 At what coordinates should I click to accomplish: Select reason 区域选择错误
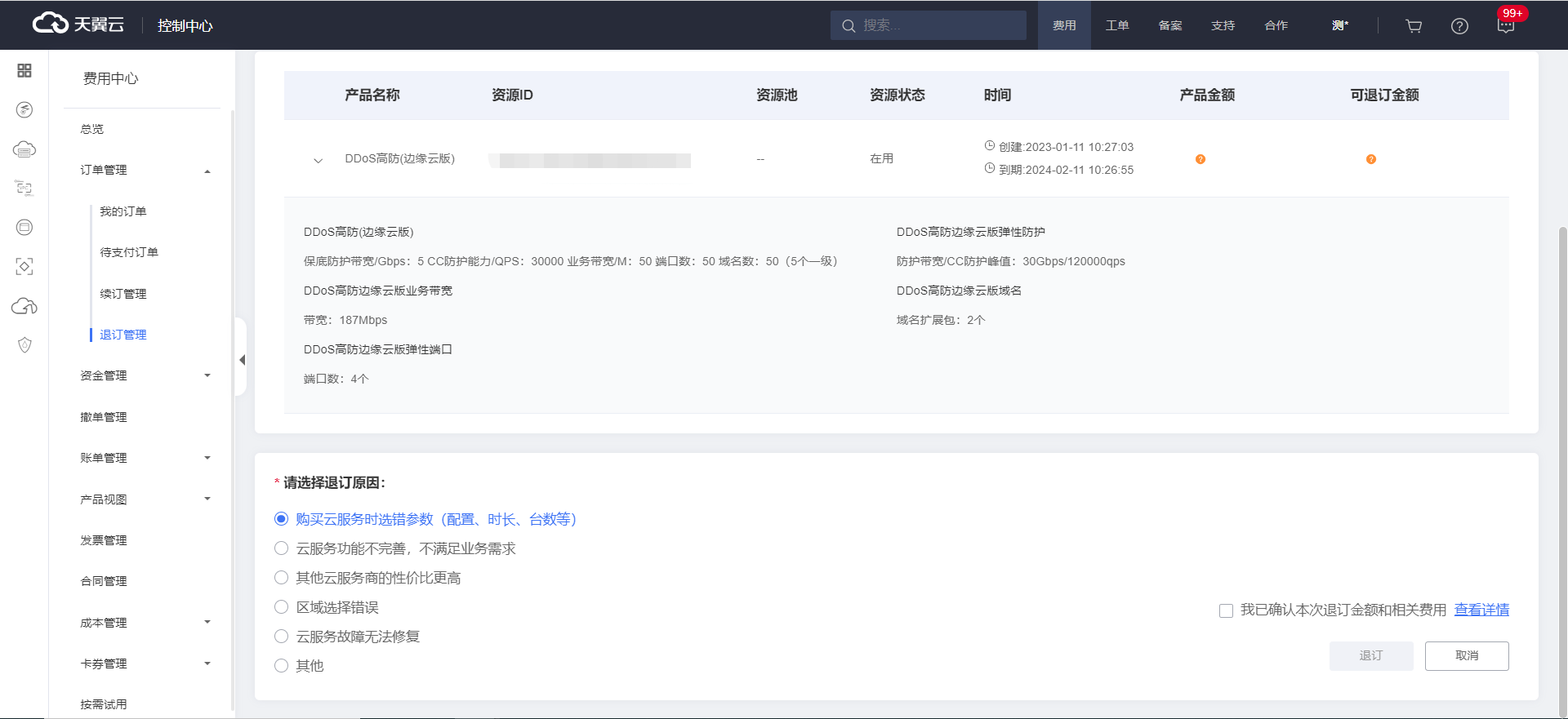point(281,607)
